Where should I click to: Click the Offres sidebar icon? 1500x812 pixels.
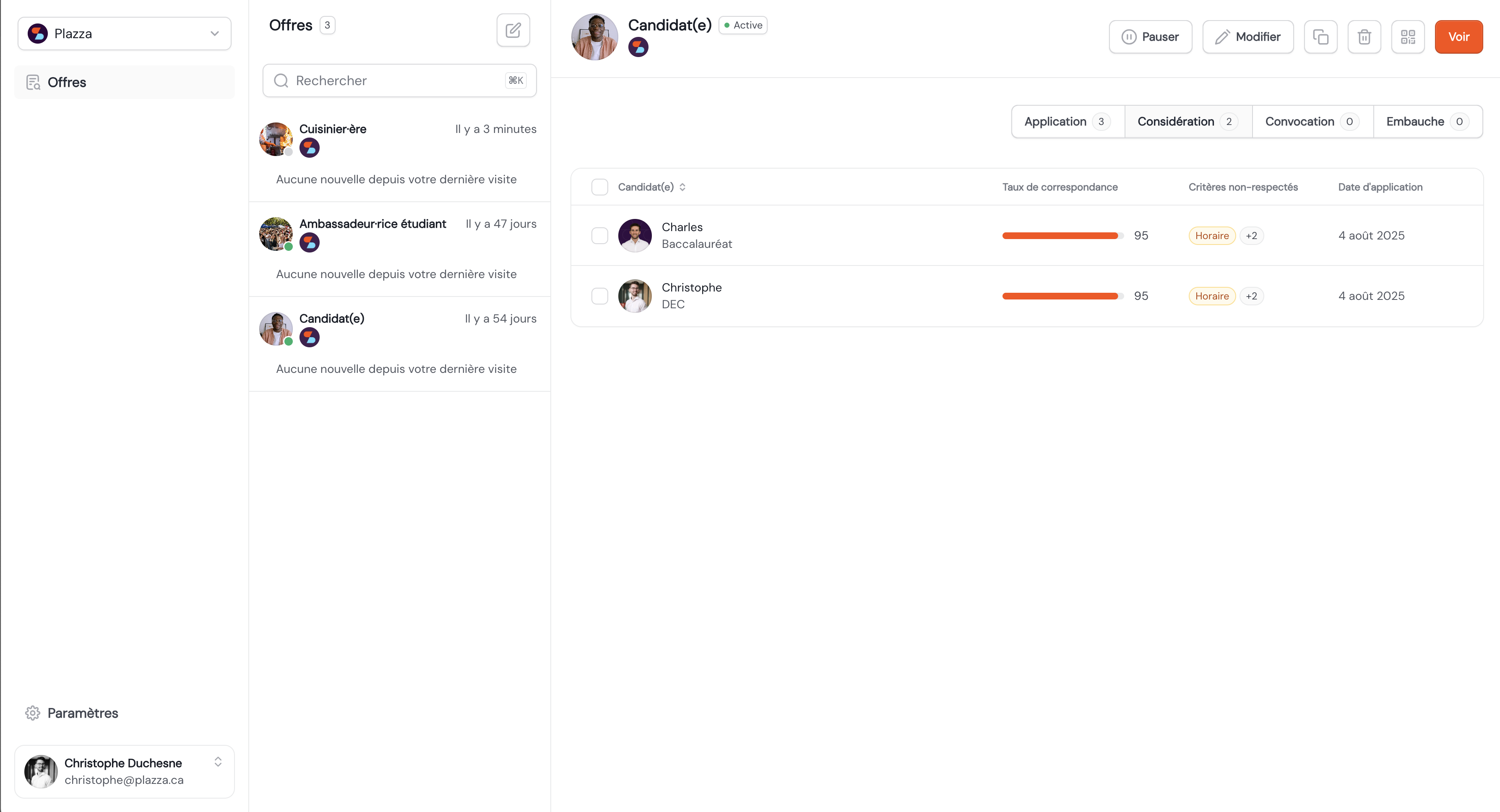(33, 82)
